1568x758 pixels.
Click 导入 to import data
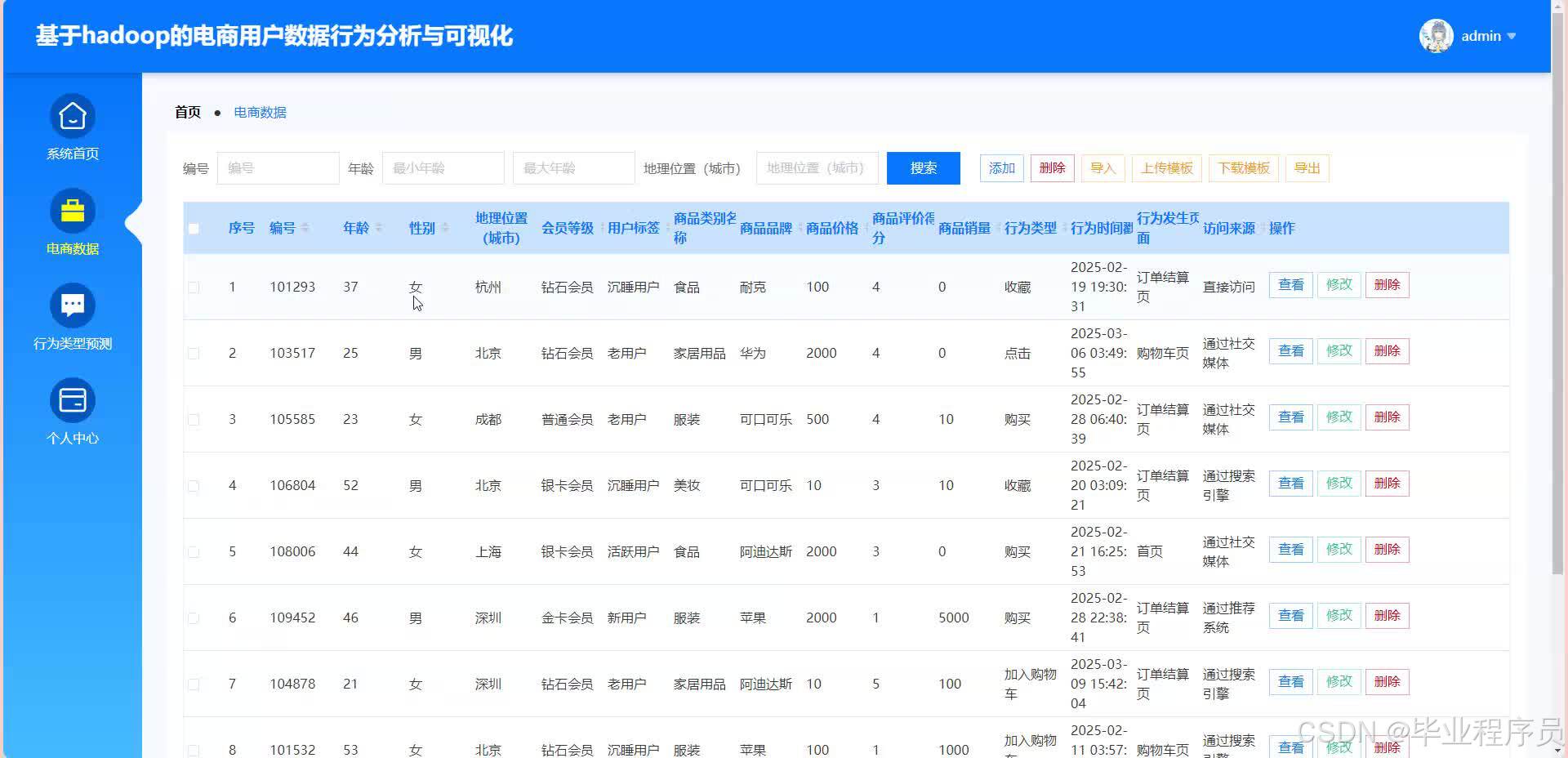pyautogui.click(x=1102, y=167)
